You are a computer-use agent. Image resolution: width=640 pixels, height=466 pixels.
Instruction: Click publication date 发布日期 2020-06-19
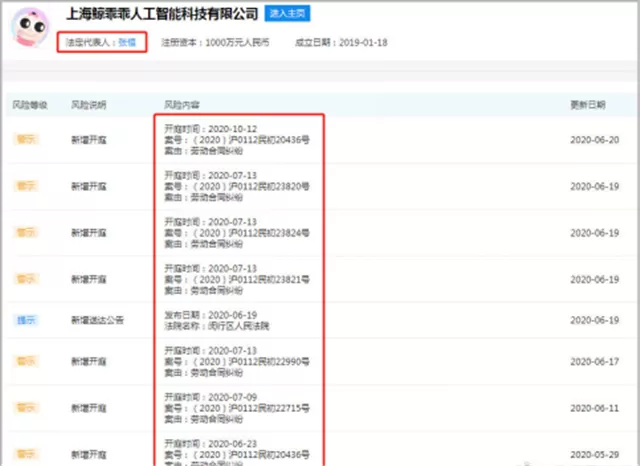211,315
